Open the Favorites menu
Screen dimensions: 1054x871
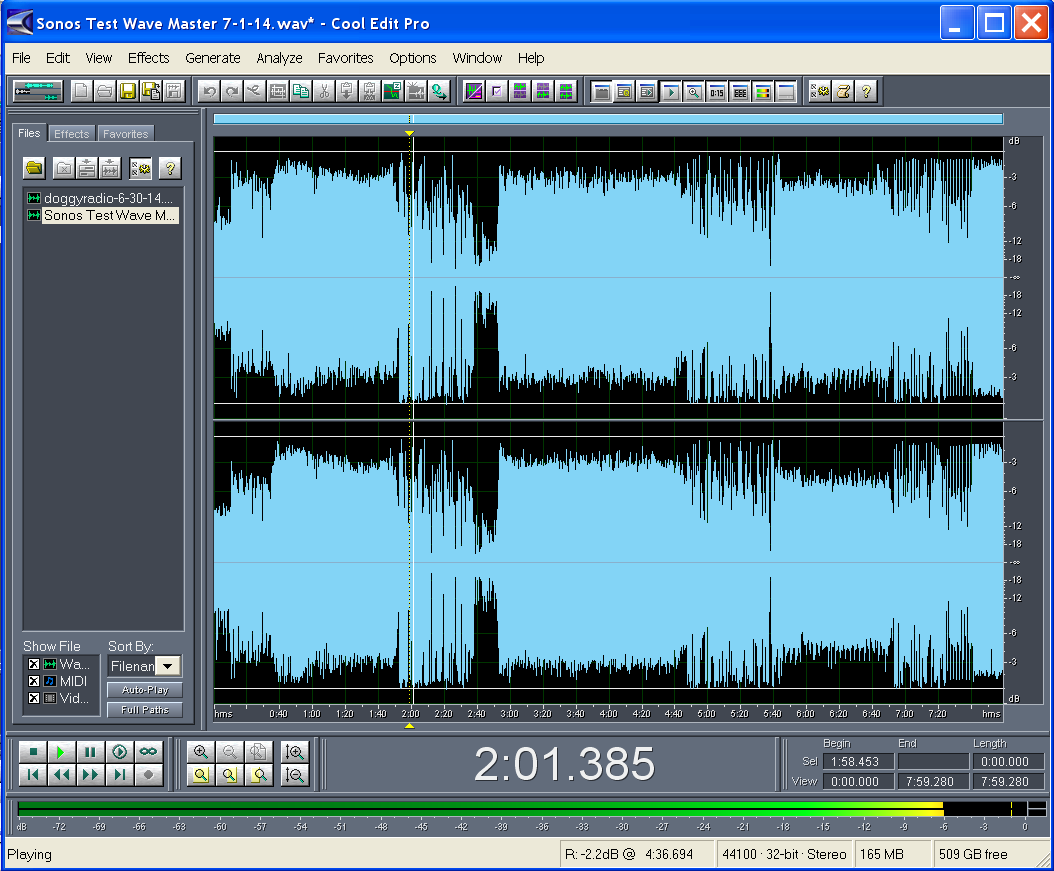pyautogui.click(x=346, y=58)
